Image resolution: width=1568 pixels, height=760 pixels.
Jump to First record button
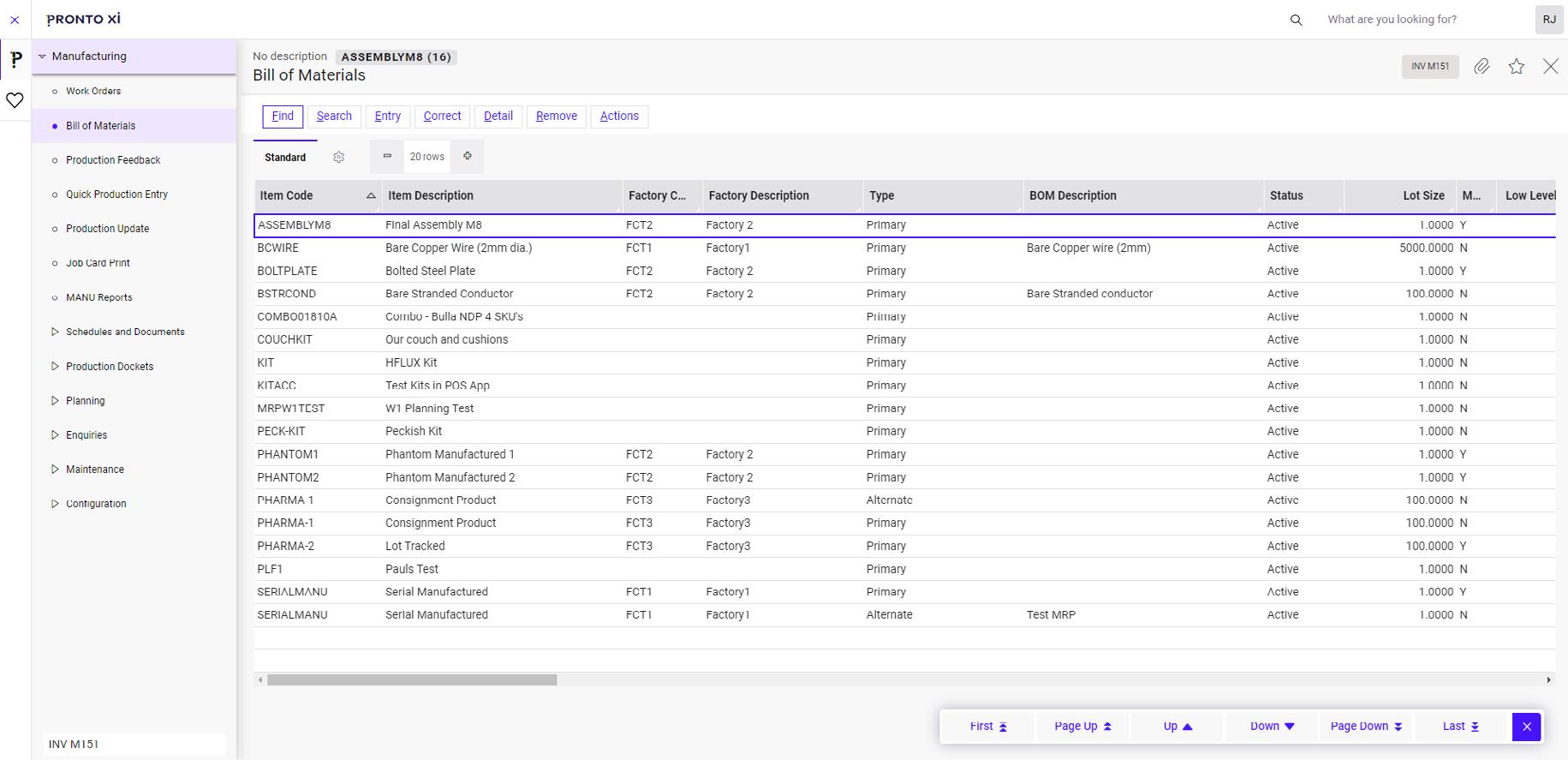(x=988, y=727)
